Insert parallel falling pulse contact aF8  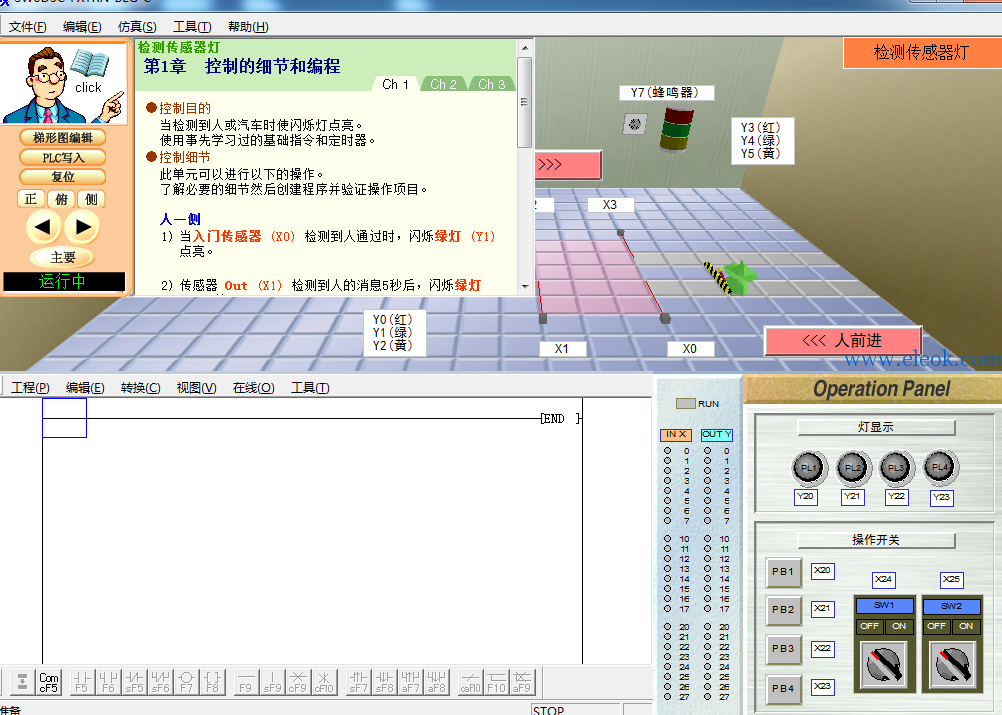pos(437,682)
